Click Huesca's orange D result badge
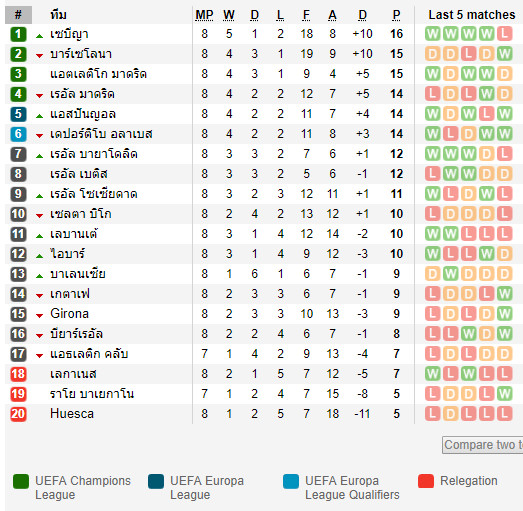The width and height of the screenshot is (523, 511). 450,414
